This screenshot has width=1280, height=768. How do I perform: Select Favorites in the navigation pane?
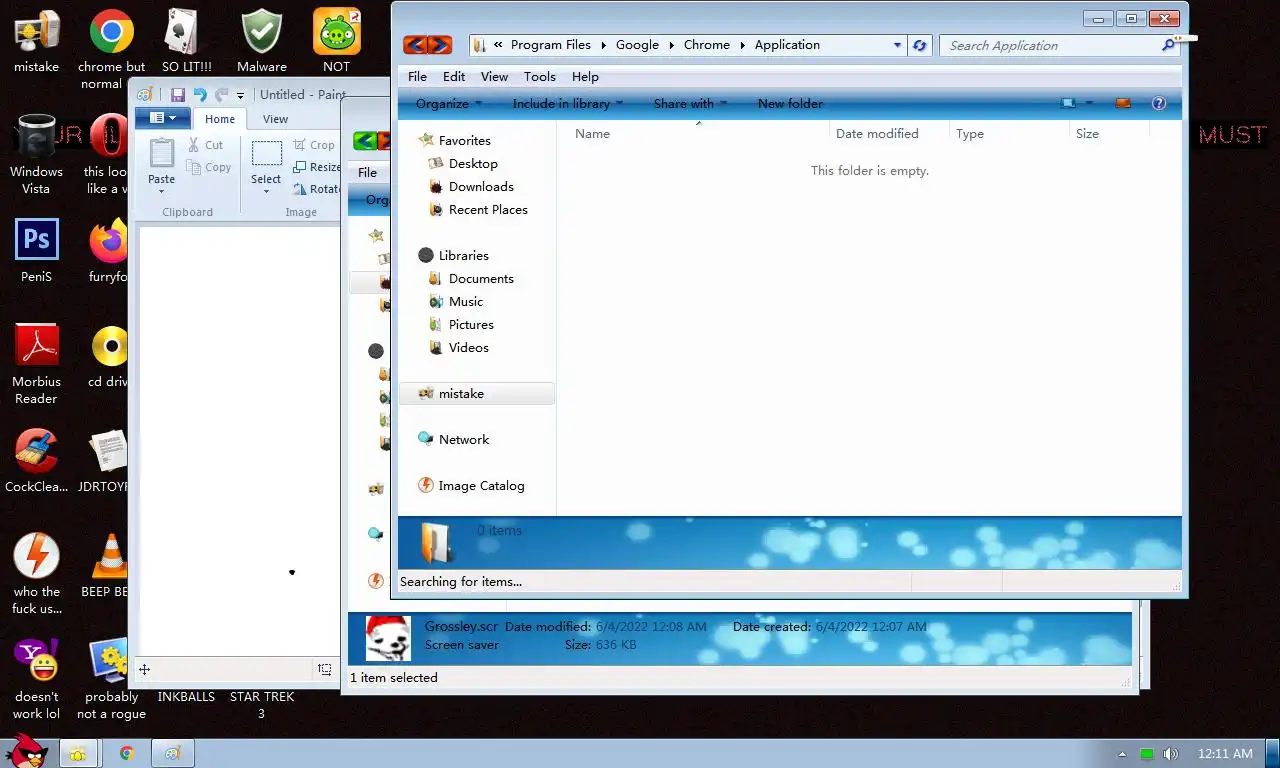pyautogui.click(x=464, y=141)
